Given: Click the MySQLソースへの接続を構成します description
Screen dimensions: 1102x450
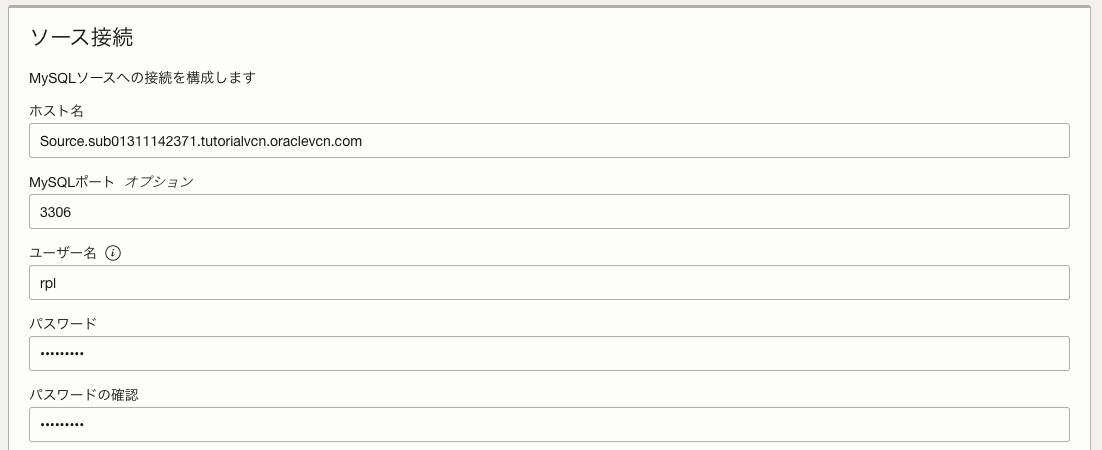Looking at the screenshot, I should point(142,77).
